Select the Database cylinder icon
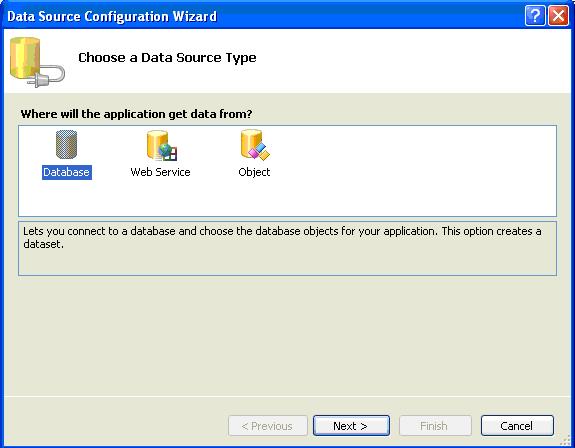Viewport: 575px width, 448px height. coord(66,144)
